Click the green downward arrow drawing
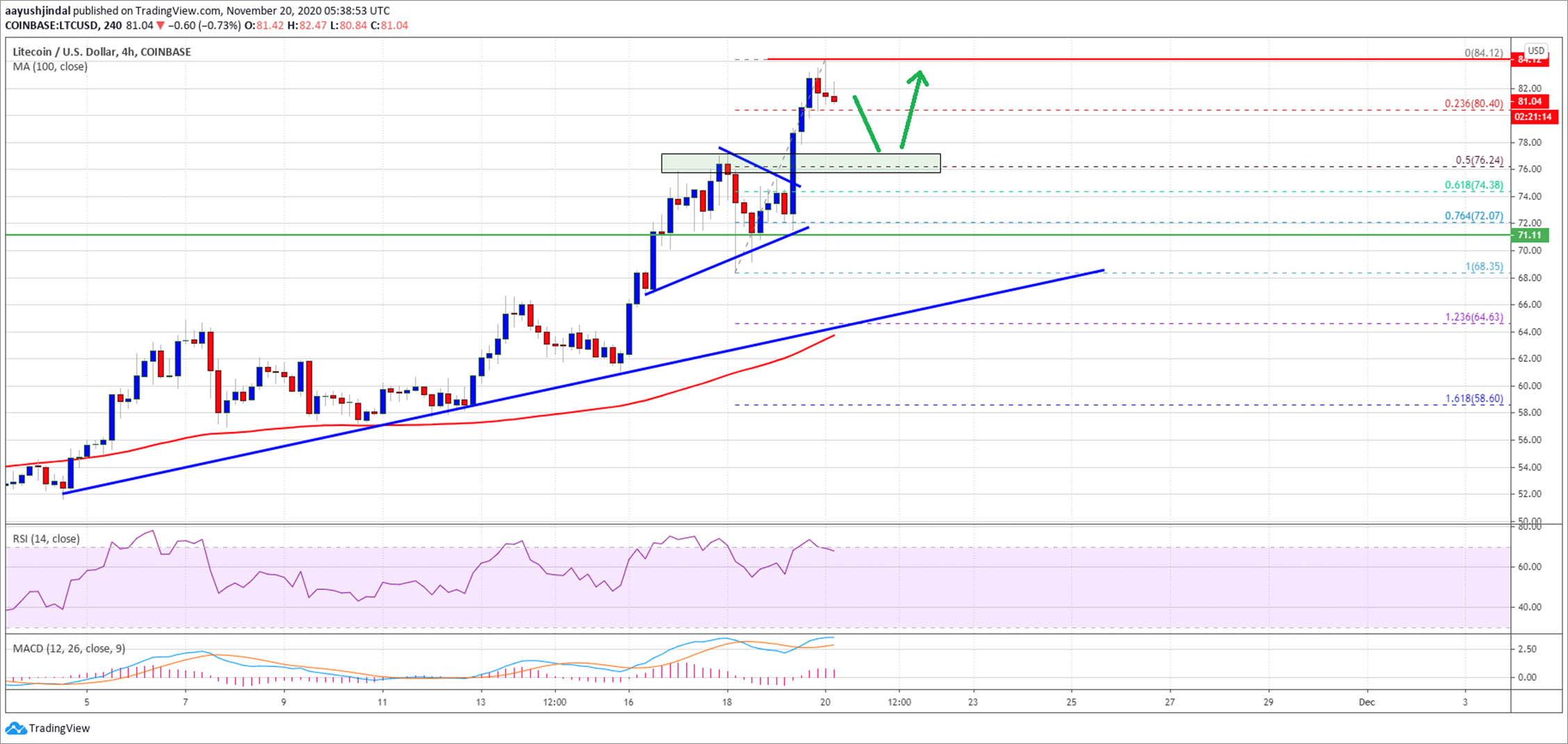Screen dimensions: 1568x744 tap(866, 122)
